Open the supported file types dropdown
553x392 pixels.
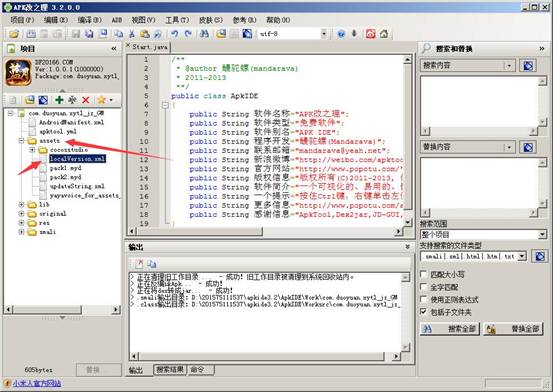coord(522,256)
